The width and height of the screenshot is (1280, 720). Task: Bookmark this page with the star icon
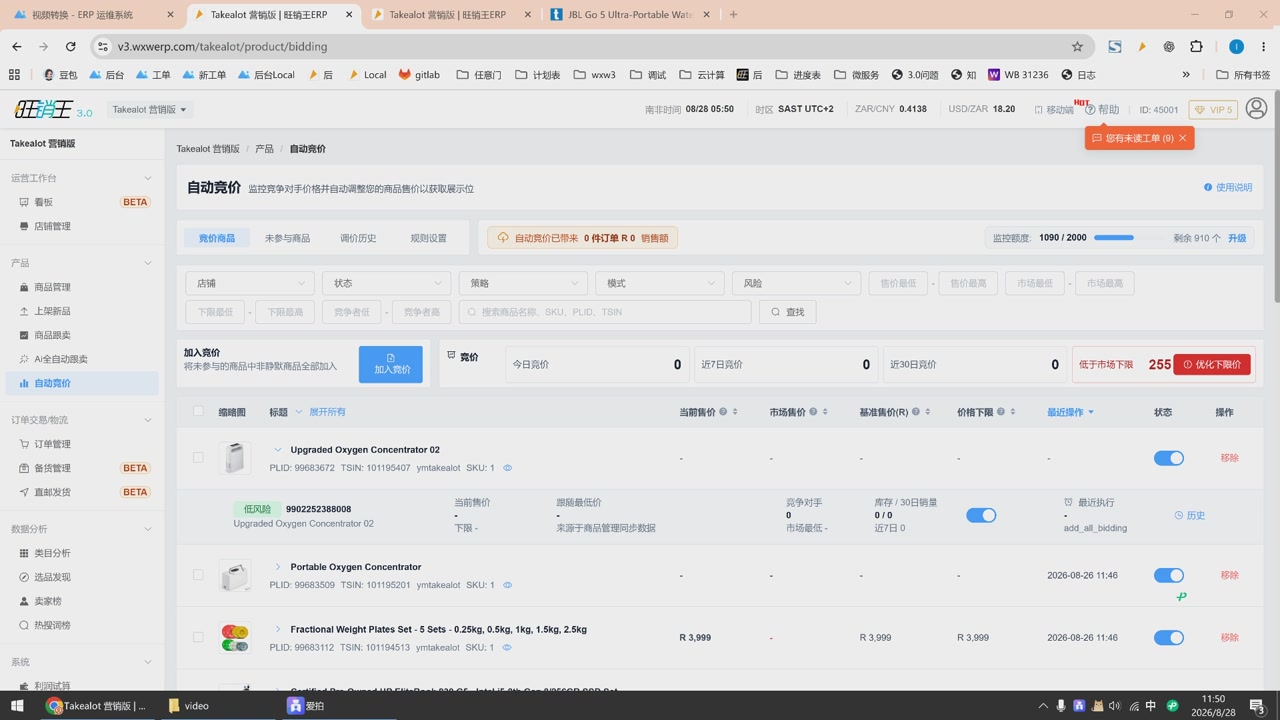pos(1077,46)
